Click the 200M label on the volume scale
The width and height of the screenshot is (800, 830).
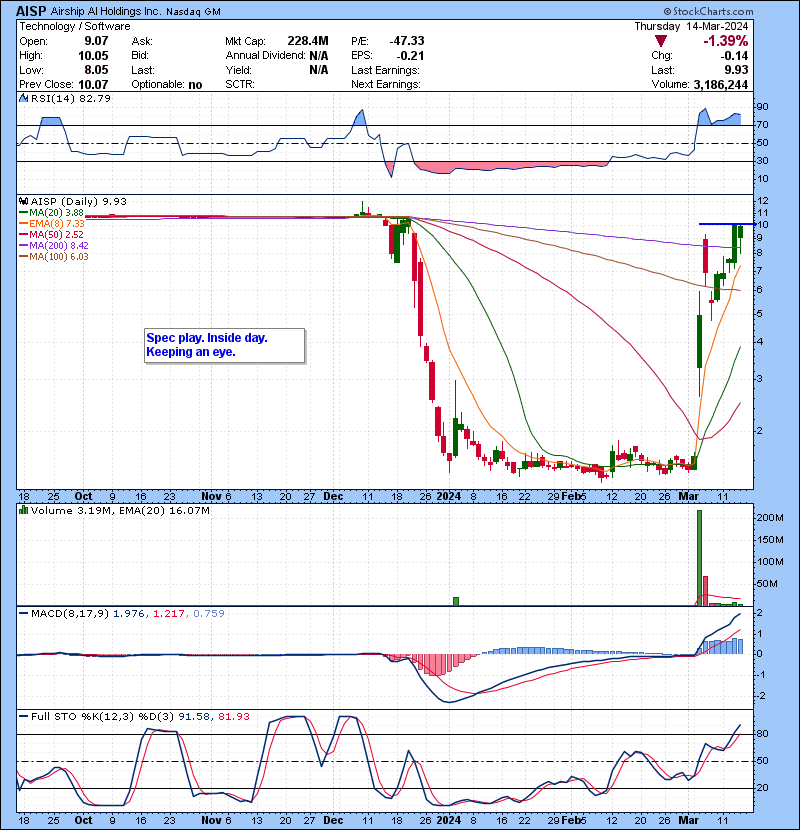click(770, 518)
